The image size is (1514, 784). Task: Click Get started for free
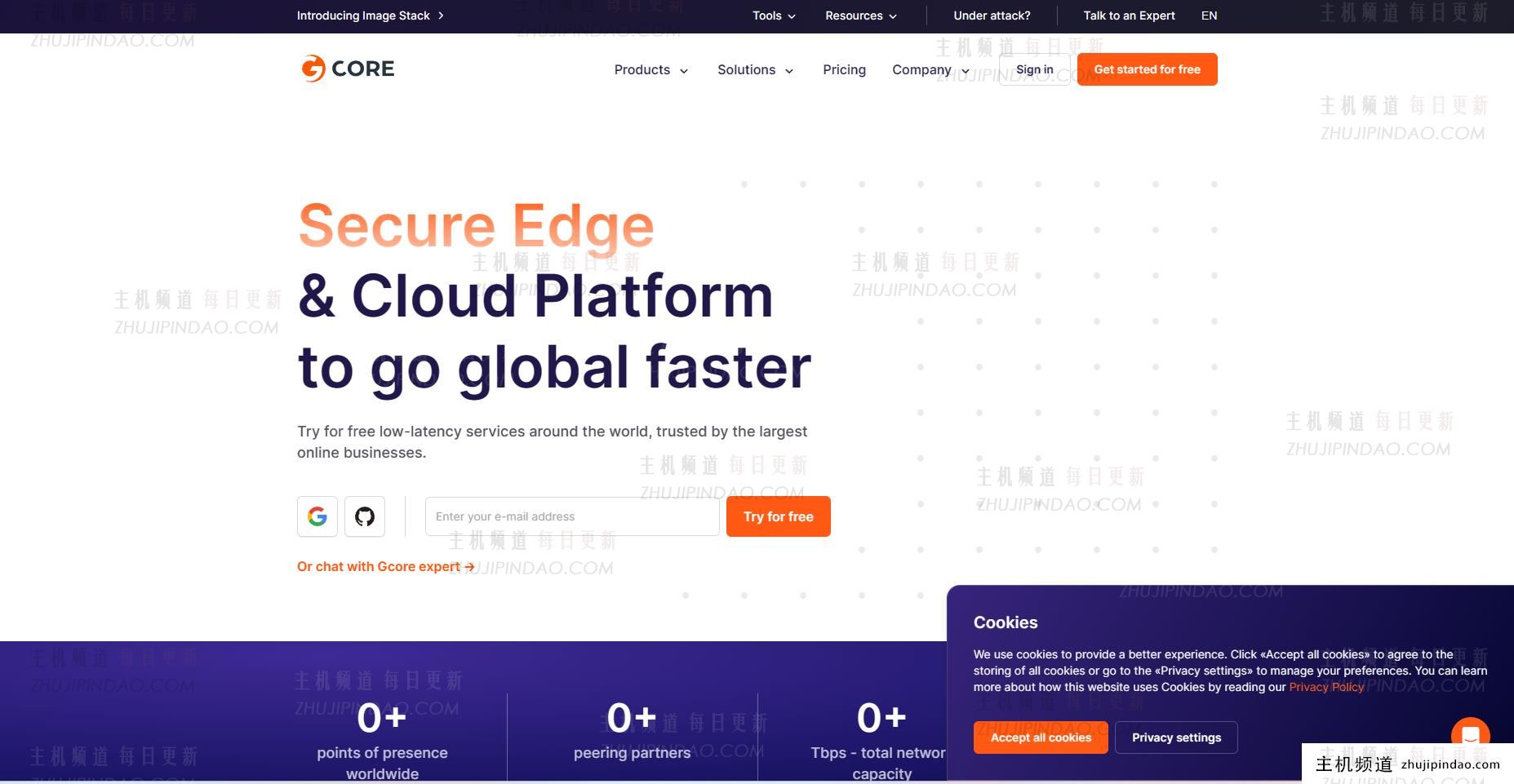1147,69
